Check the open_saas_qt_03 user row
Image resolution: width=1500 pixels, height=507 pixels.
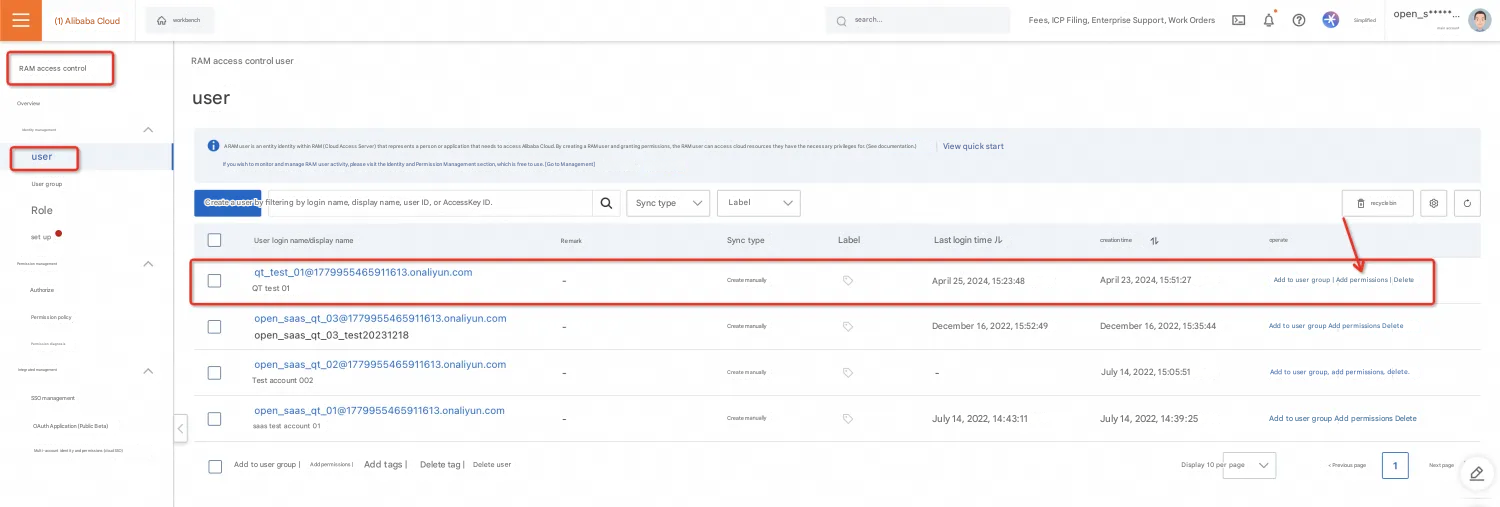pyautogui.click(x=214, y=327)
